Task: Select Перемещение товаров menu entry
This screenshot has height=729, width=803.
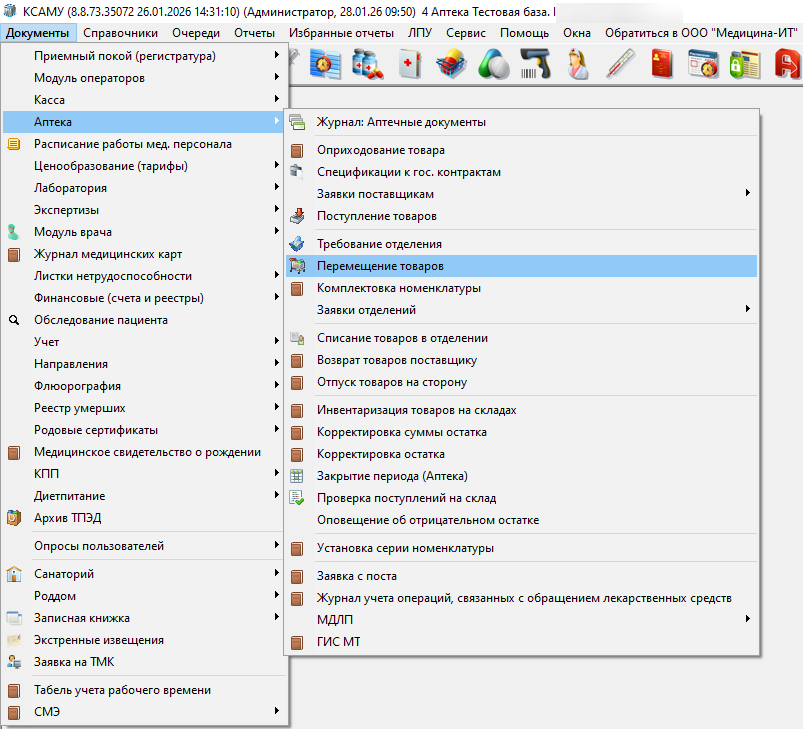Action: (380, 266)
